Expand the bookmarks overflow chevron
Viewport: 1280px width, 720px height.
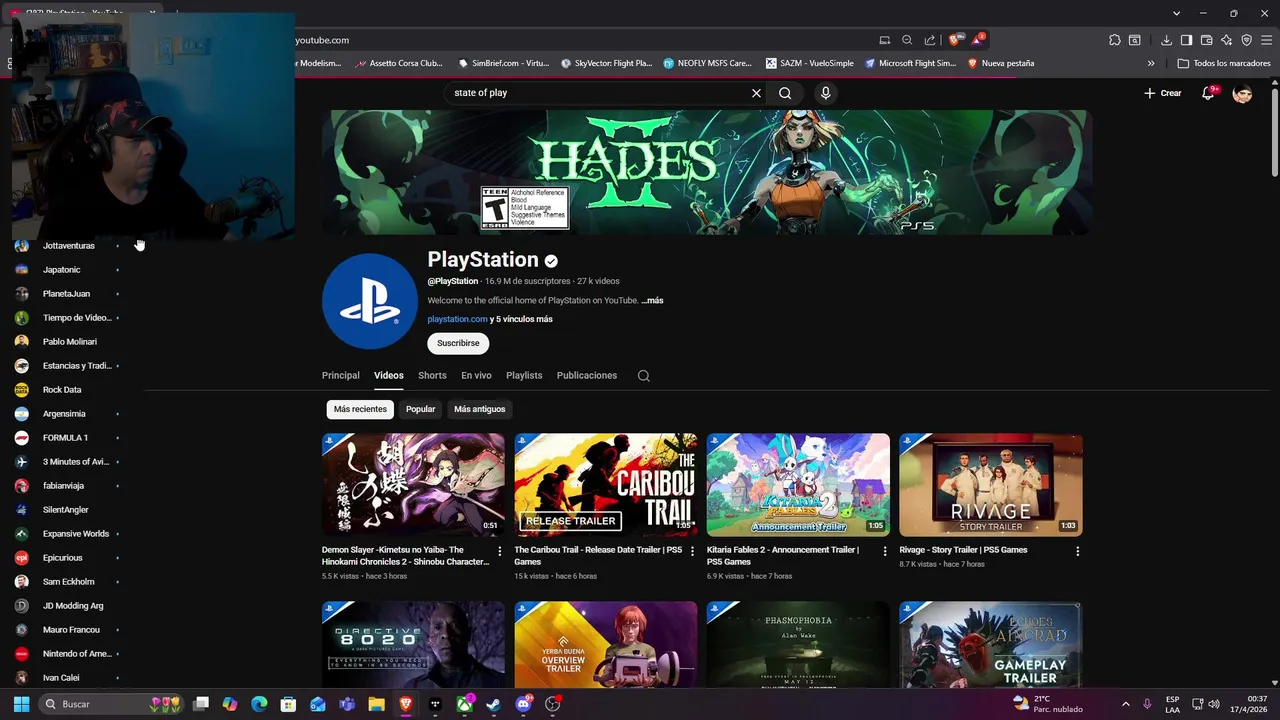pos(1151,63)
